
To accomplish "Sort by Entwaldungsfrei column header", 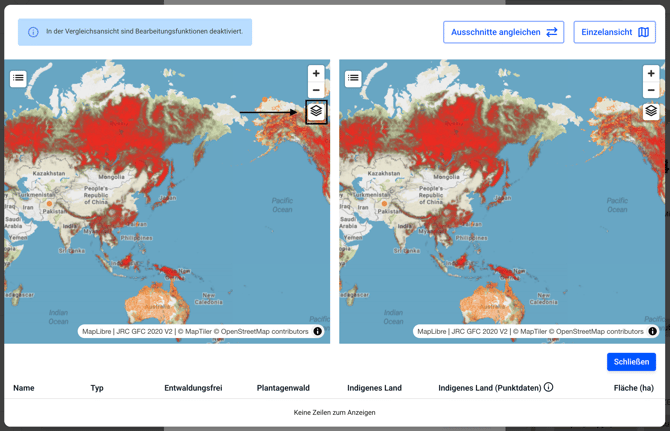I will pyautogui.click(x=193, y=388).
